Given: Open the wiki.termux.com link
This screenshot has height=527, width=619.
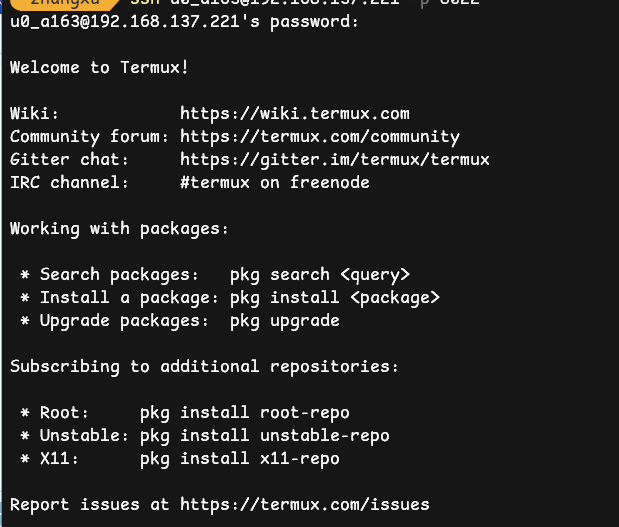Looking at the screenshot, I should [x=295, y=114].
